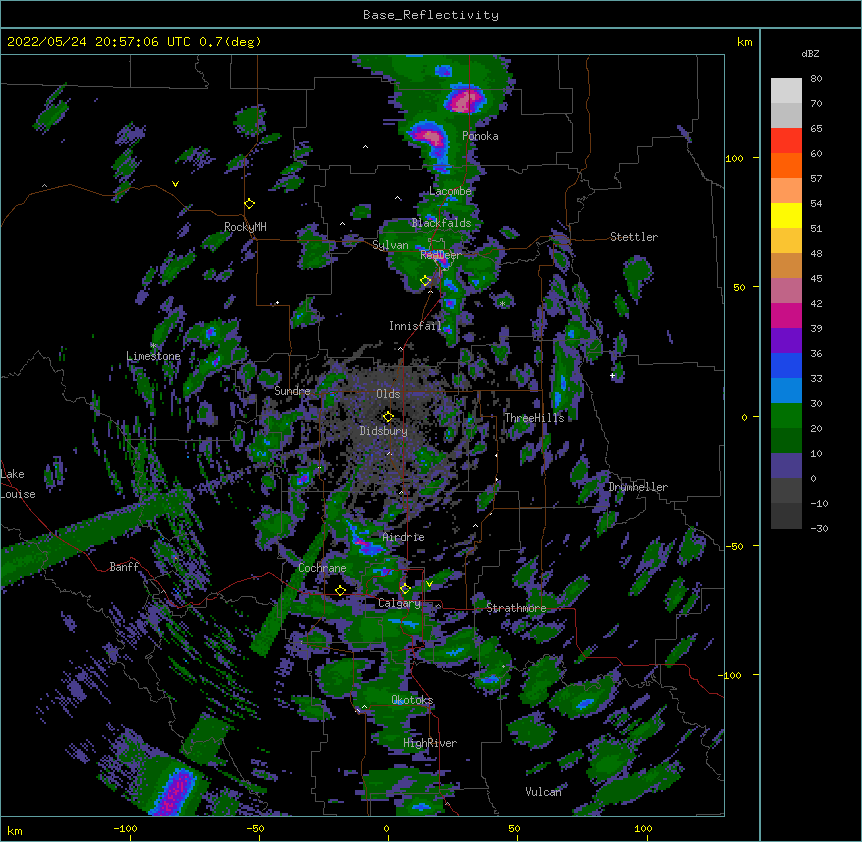
Task: Select the Airdrie label
Action: click(x=404, y=537)
